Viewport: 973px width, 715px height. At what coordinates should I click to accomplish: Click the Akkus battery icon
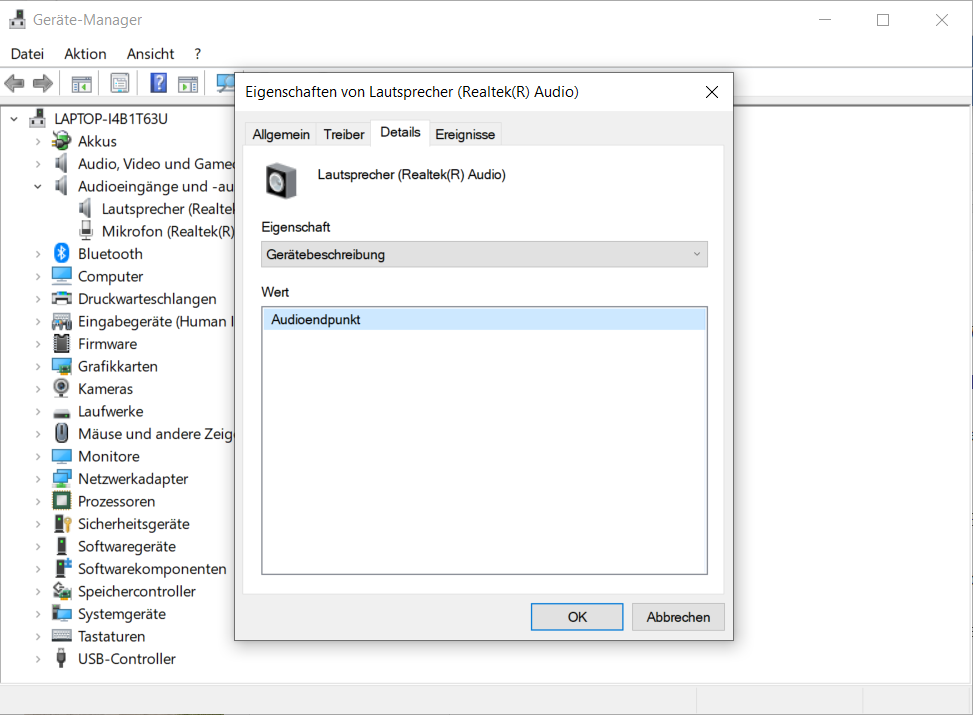pos(61,141)
